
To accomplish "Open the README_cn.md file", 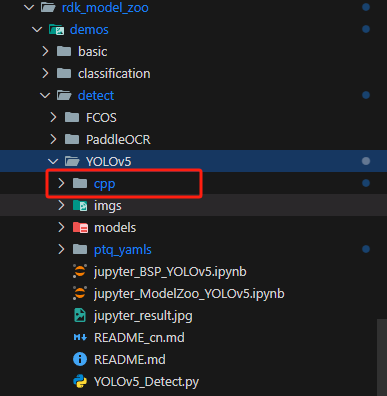I will pyautogui.click(x=139, y=338).
